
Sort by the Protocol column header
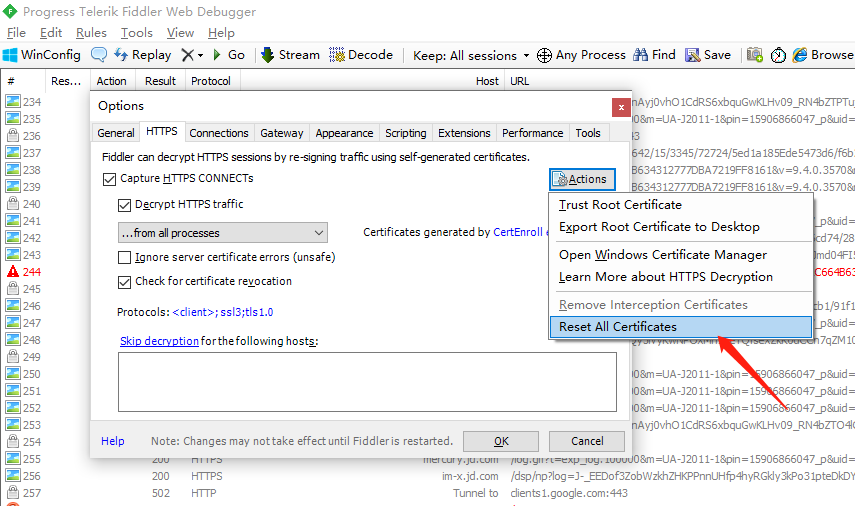211,81
